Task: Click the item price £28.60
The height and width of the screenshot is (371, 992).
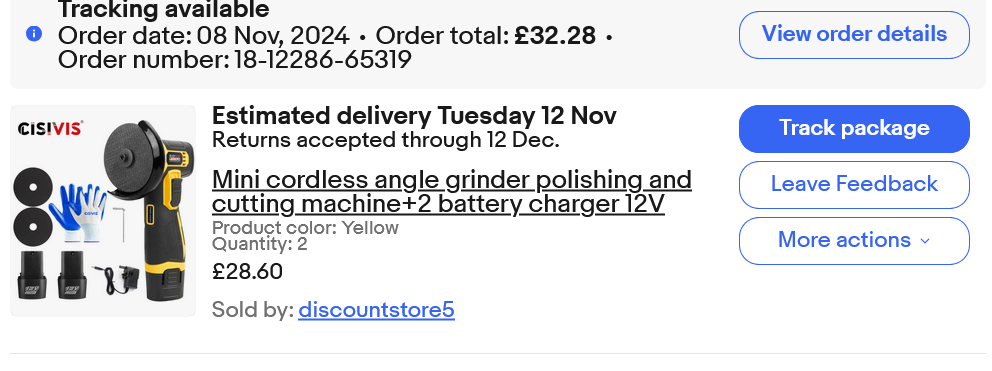Action: tap(247, 272)
